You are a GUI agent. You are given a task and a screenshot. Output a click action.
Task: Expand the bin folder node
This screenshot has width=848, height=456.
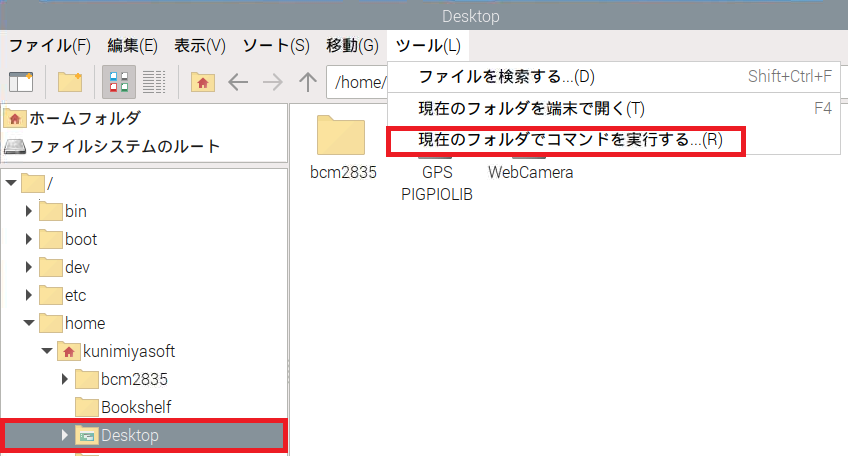pyautogui.click(x=29, y=211)
